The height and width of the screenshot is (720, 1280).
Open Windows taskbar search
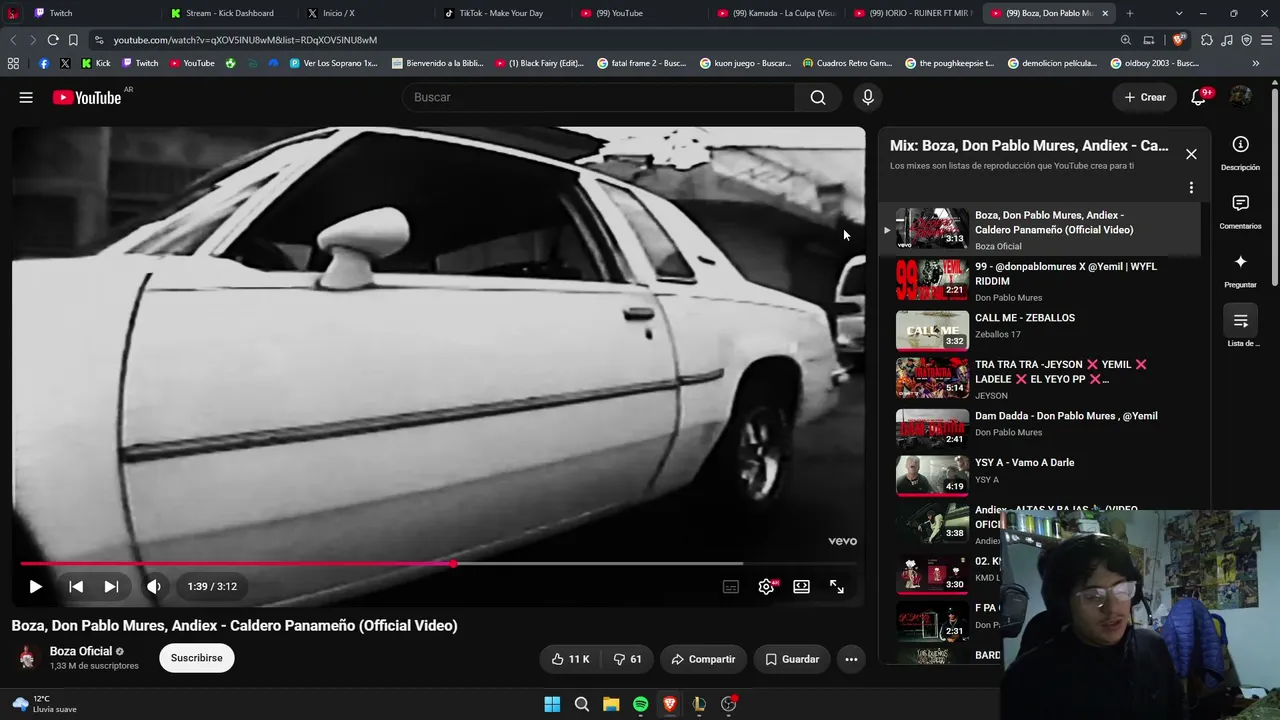pos(581,704)
